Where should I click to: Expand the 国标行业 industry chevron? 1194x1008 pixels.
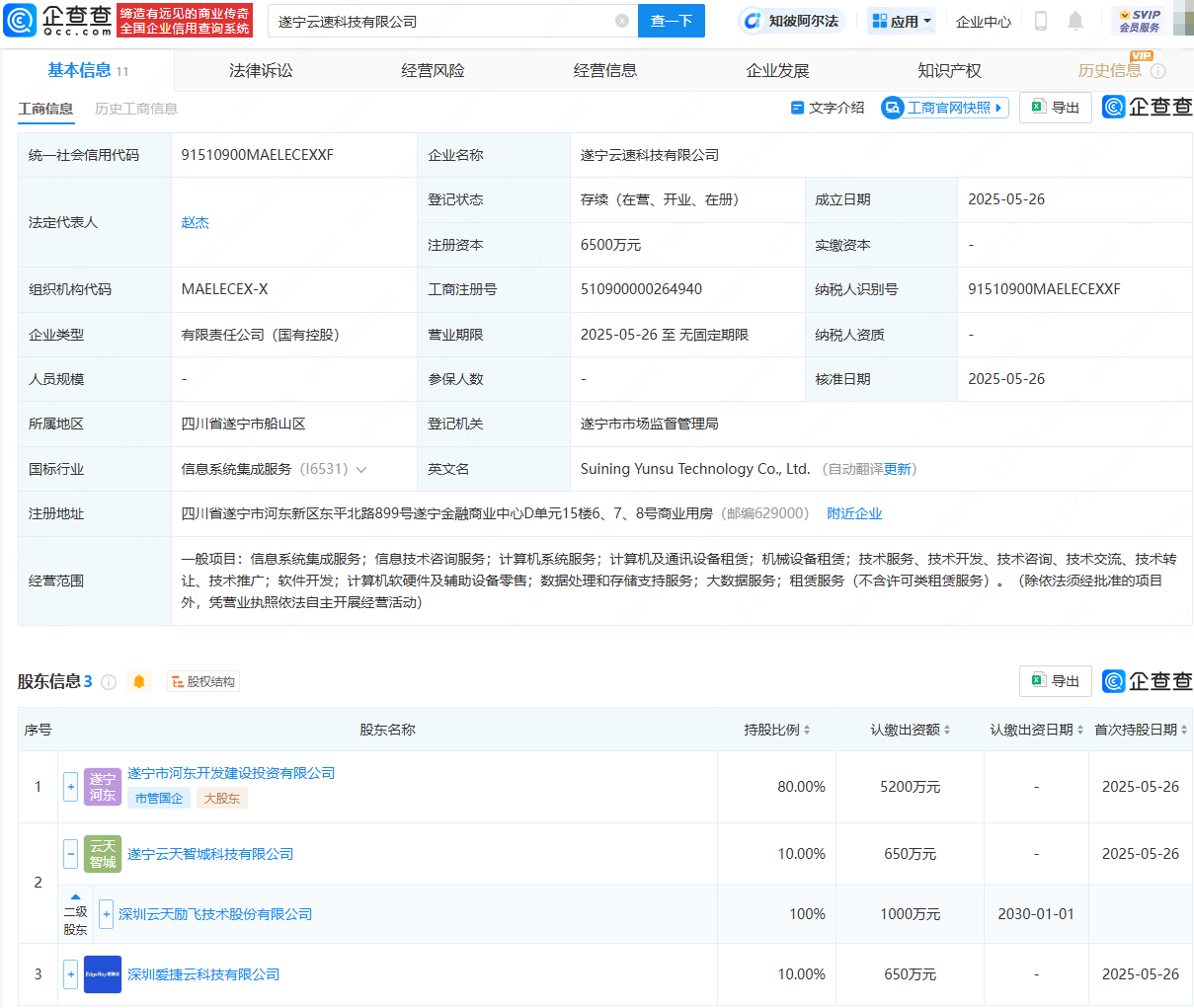tap(361, 469)
